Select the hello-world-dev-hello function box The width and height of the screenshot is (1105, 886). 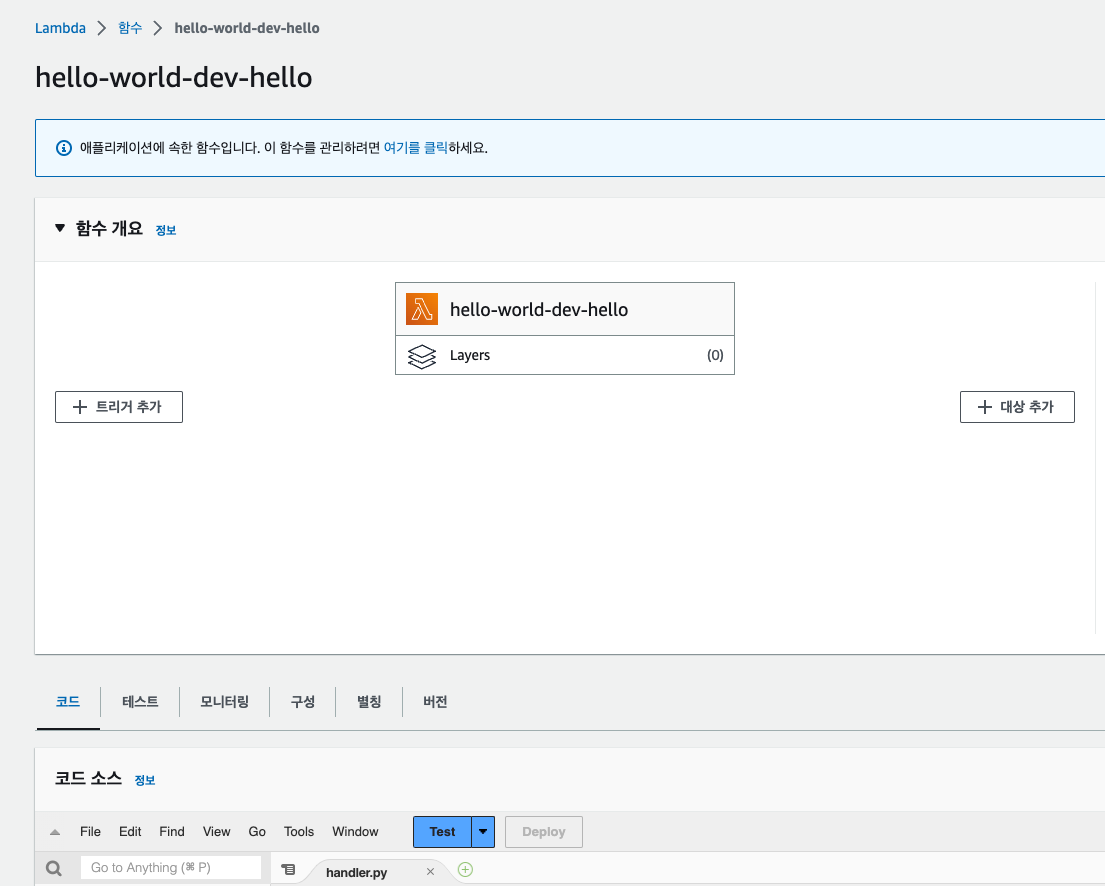tap(565, 309)
